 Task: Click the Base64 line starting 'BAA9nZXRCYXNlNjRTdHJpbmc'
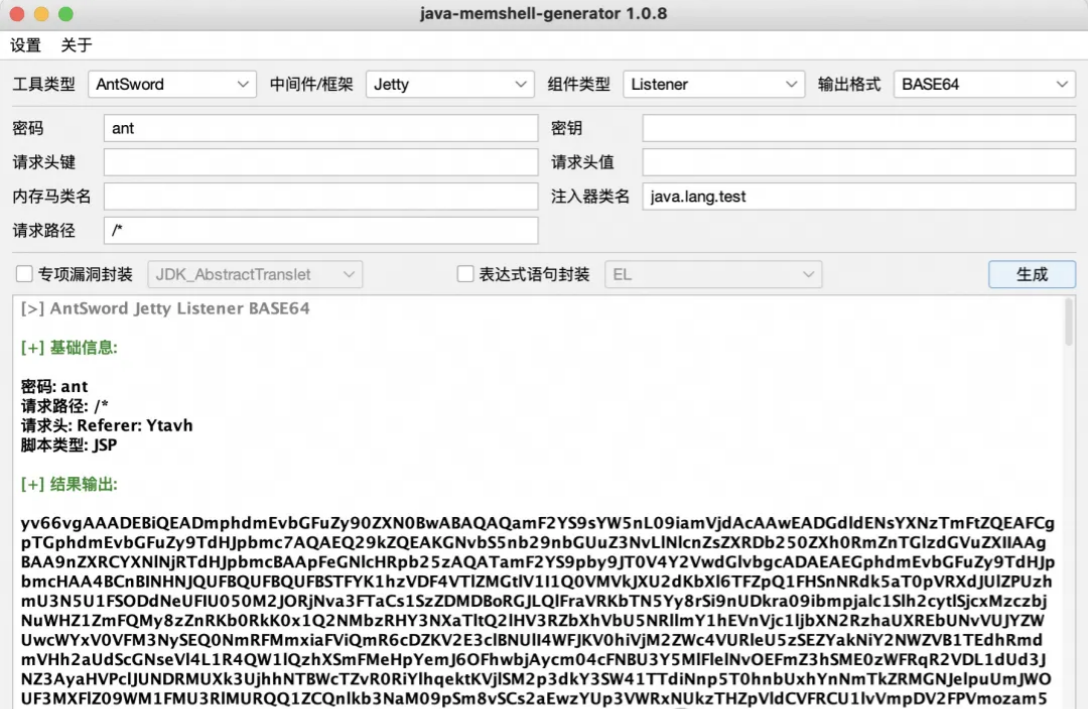click(x=538, y=562)
